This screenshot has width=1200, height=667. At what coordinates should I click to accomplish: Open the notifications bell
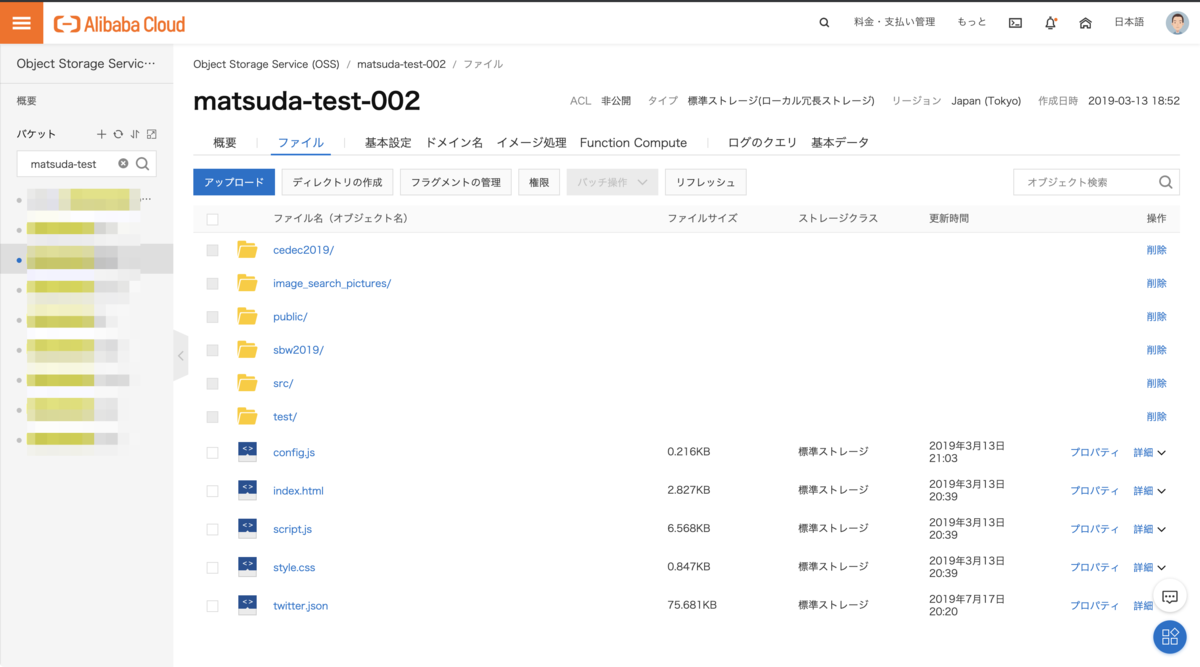coord(1050,23)
